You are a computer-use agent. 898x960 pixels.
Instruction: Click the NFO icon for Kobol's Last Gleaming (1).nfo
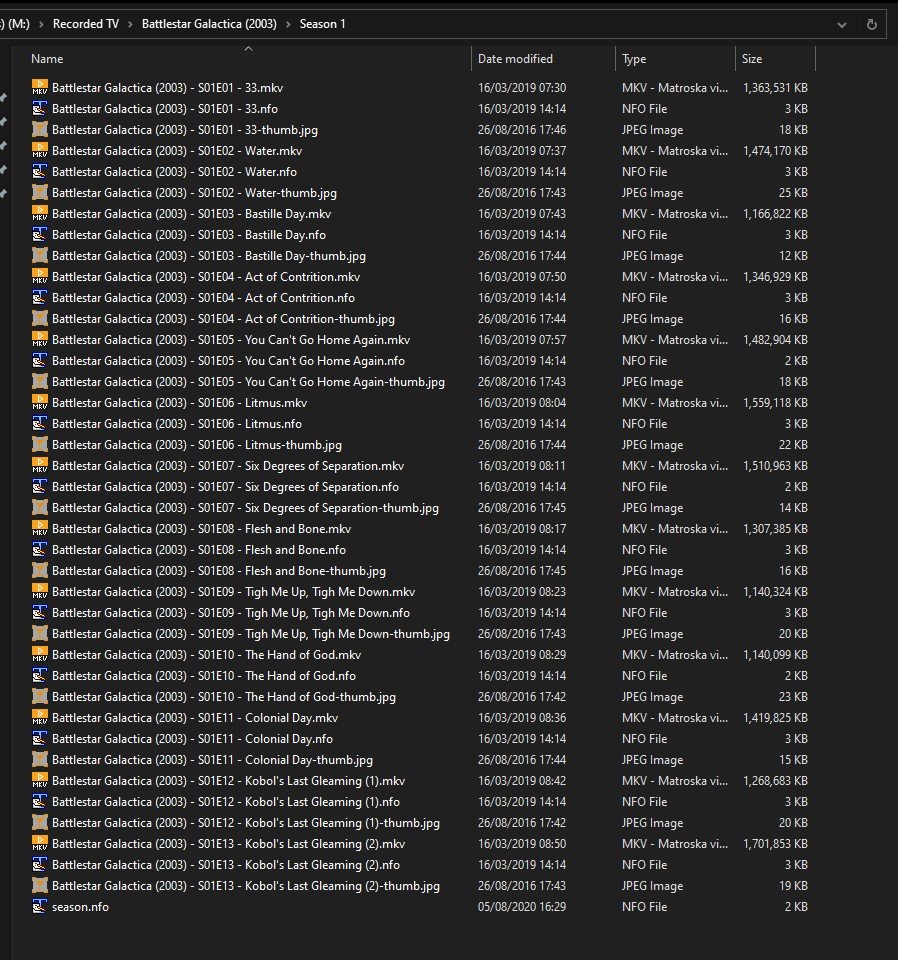coord(40,802)
